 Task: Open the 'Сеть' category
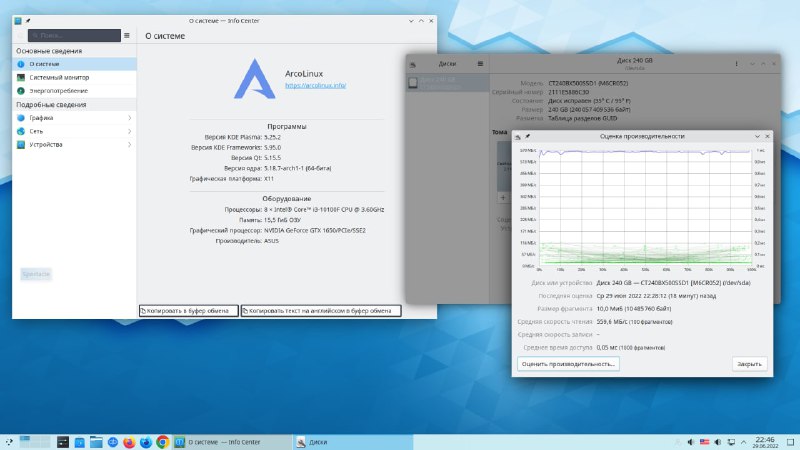[74, 131]
